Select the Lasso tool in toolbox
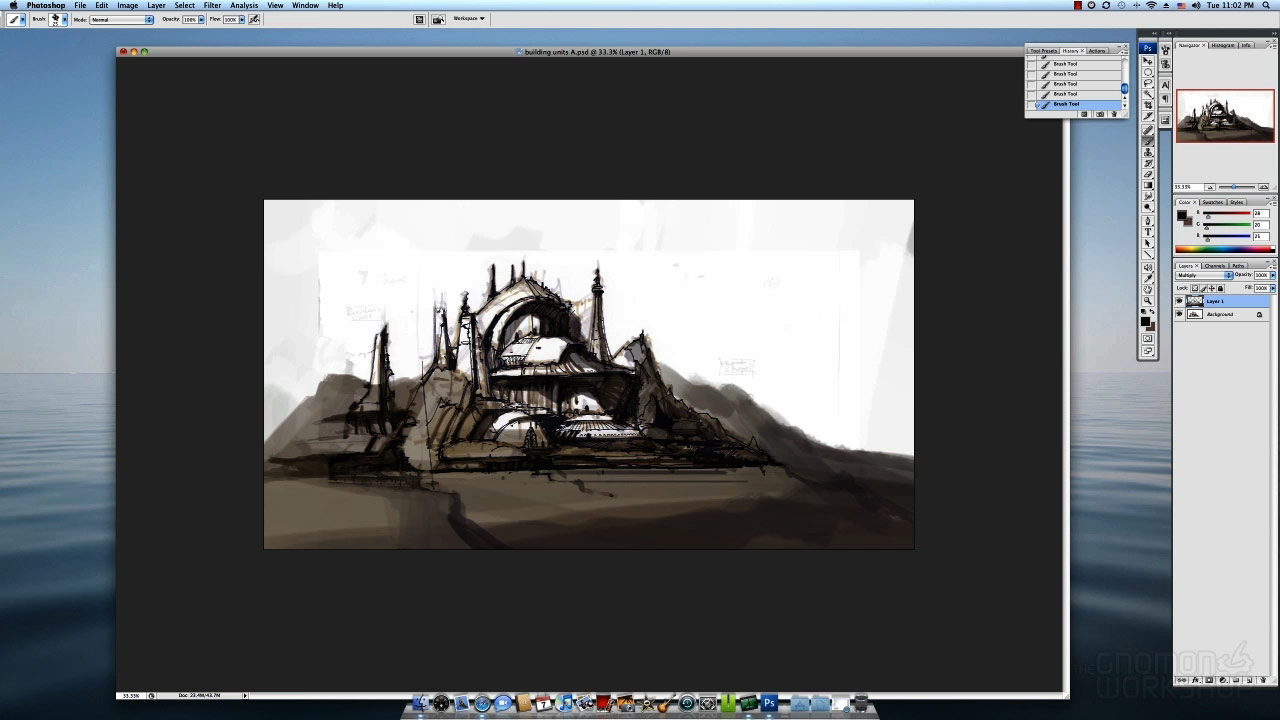Image resolution: width=1280 pixels, height=720 pixels. (1148, 83)
